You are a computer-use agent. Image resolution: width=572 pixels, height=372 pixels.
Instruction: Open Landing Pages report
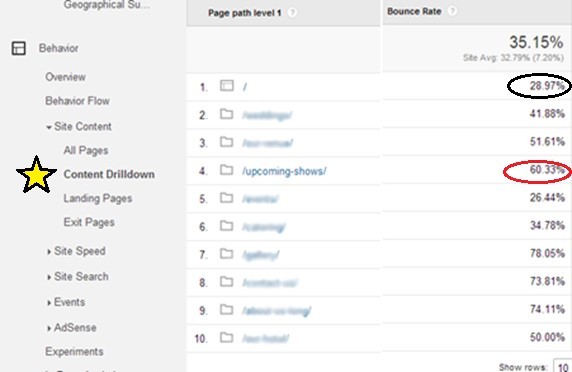98,198
